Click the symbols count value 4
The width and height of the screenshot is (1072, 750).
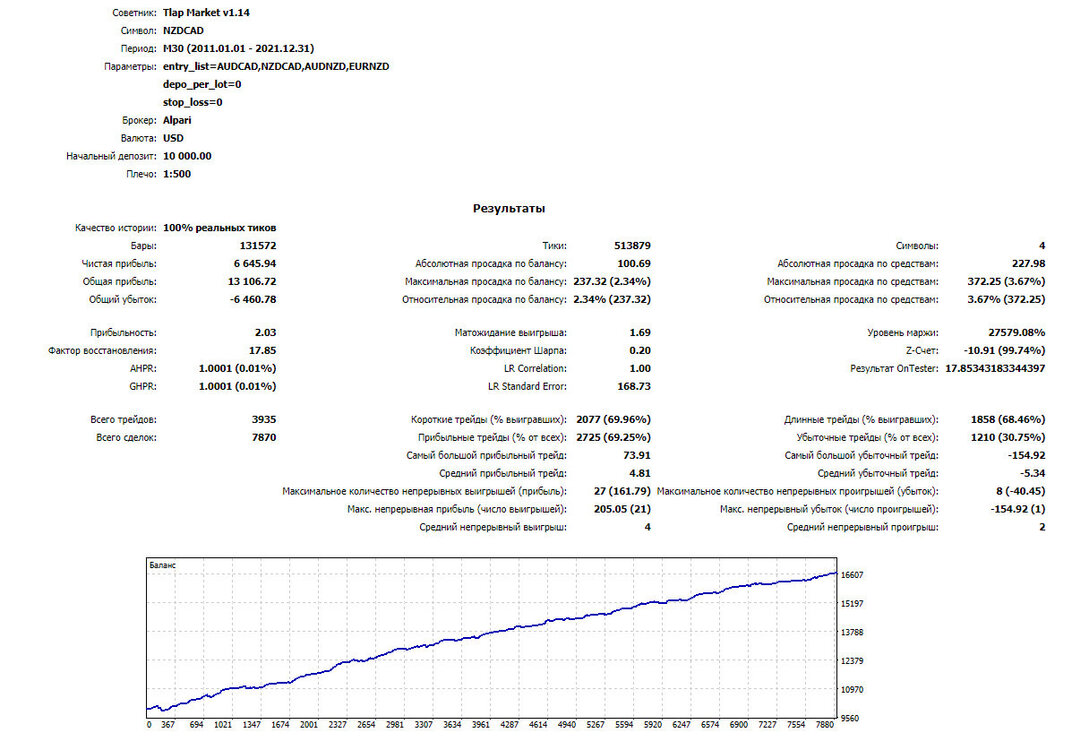pyautogui.click(x=1042, y=245)
